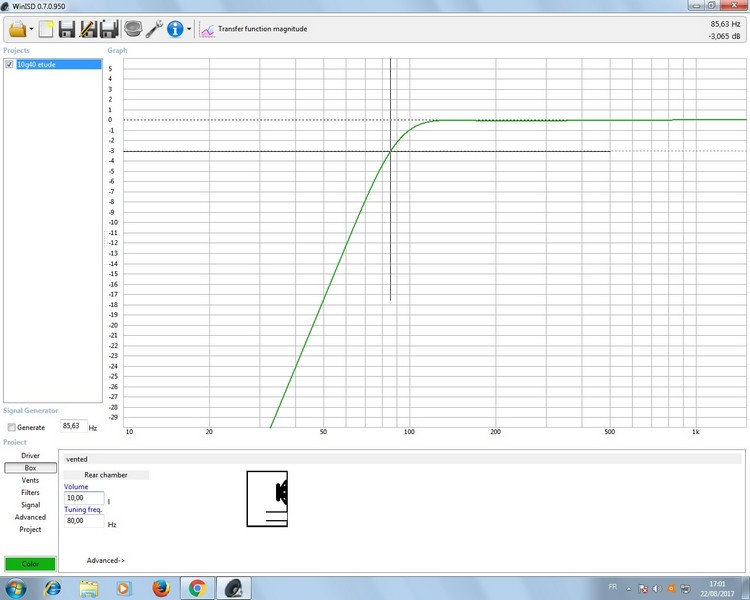Switch to the Advanced tab
Image resolution: width=750 pixels, height=600 pixels.
click(x=30, y=517)
